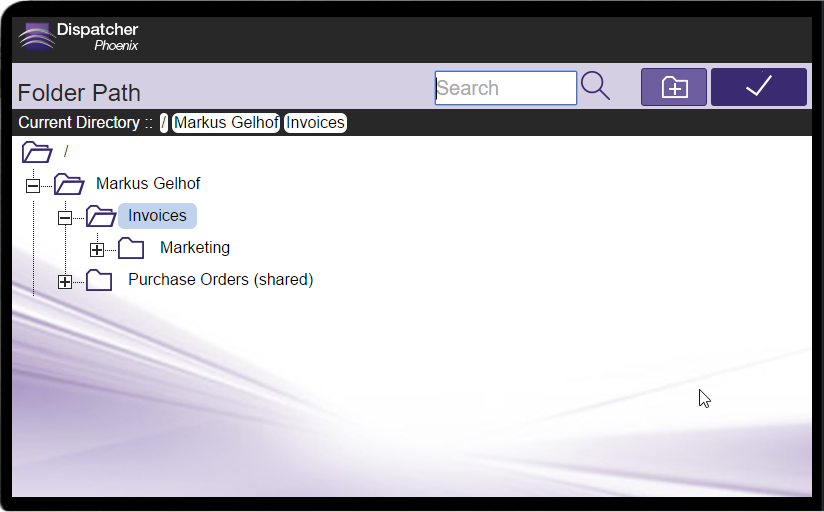Image resolution: width=824 pixels, height=512 pixels.
Task: Click the magnifying glass search icon
Action: point(595,87)
